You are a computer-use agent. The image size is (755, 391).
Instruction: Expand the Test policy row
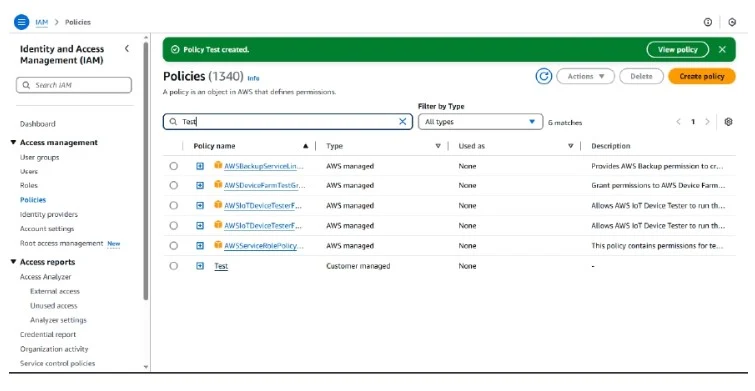point(200,266)
